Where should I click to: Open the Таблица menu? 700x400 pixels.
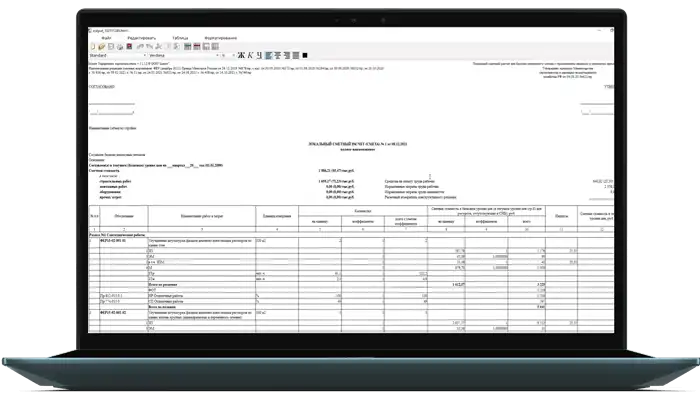pyautogui.click(x=179, y=38)
